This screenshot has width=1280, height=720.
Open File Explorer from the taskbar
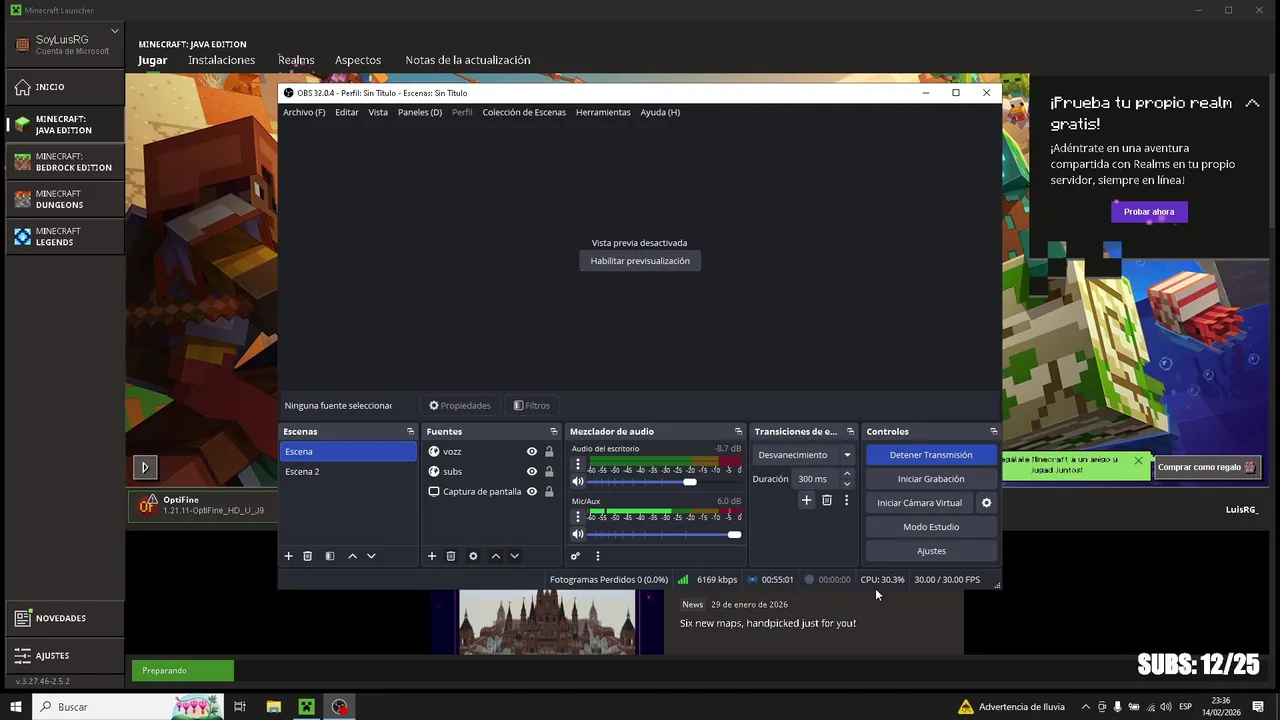click(273, 707)
